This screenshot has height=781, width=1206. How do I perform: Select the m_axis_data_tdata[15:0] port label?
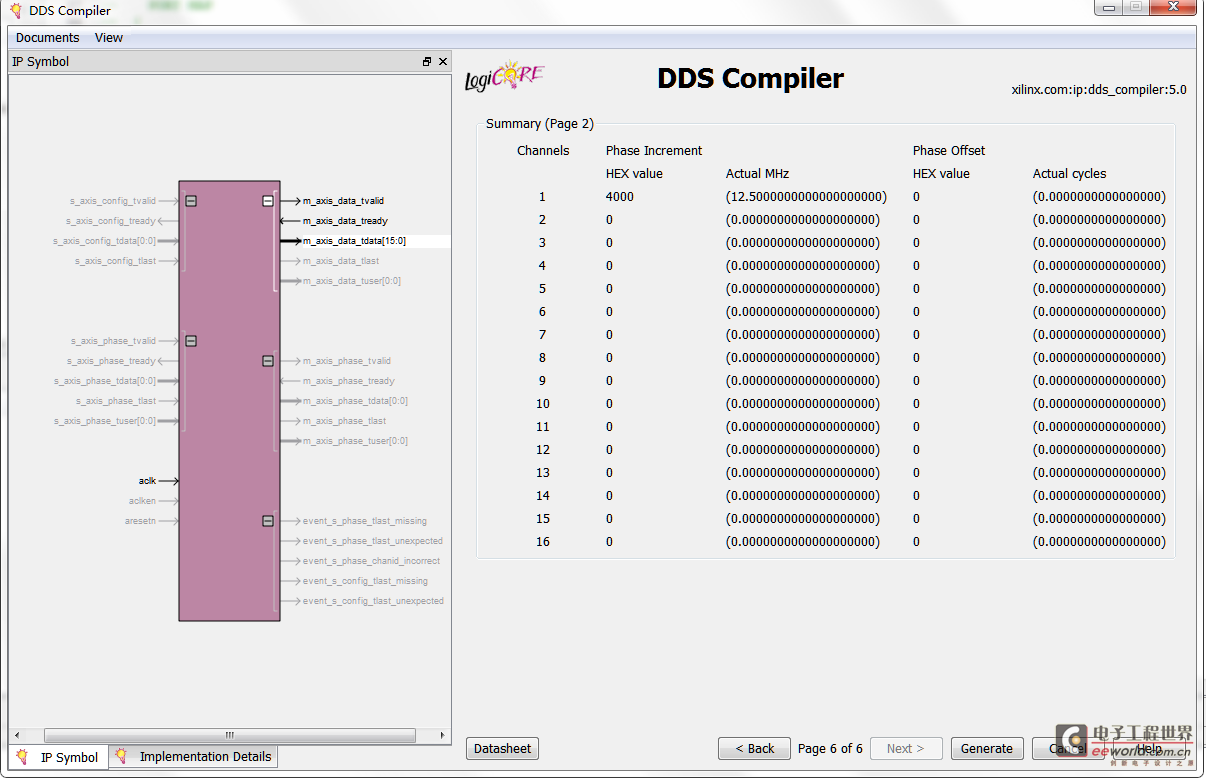[354, 241]
